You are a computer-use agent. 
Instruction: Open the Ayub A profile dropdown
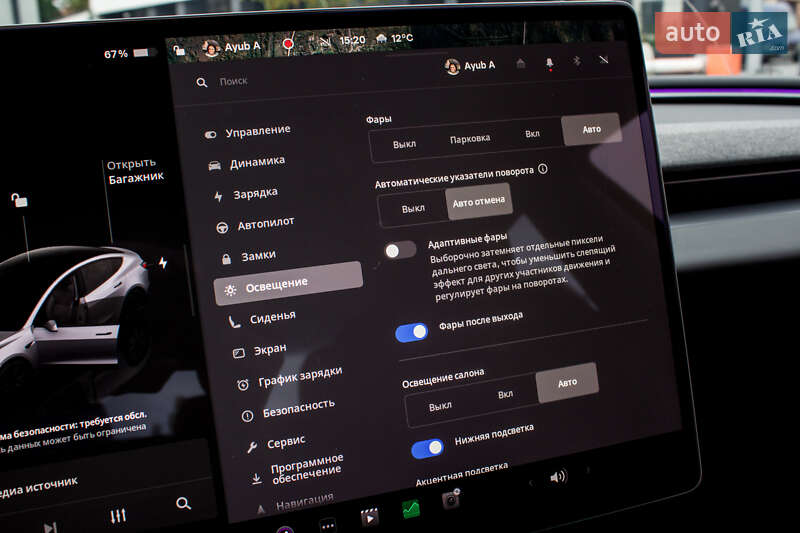[469, 66]
